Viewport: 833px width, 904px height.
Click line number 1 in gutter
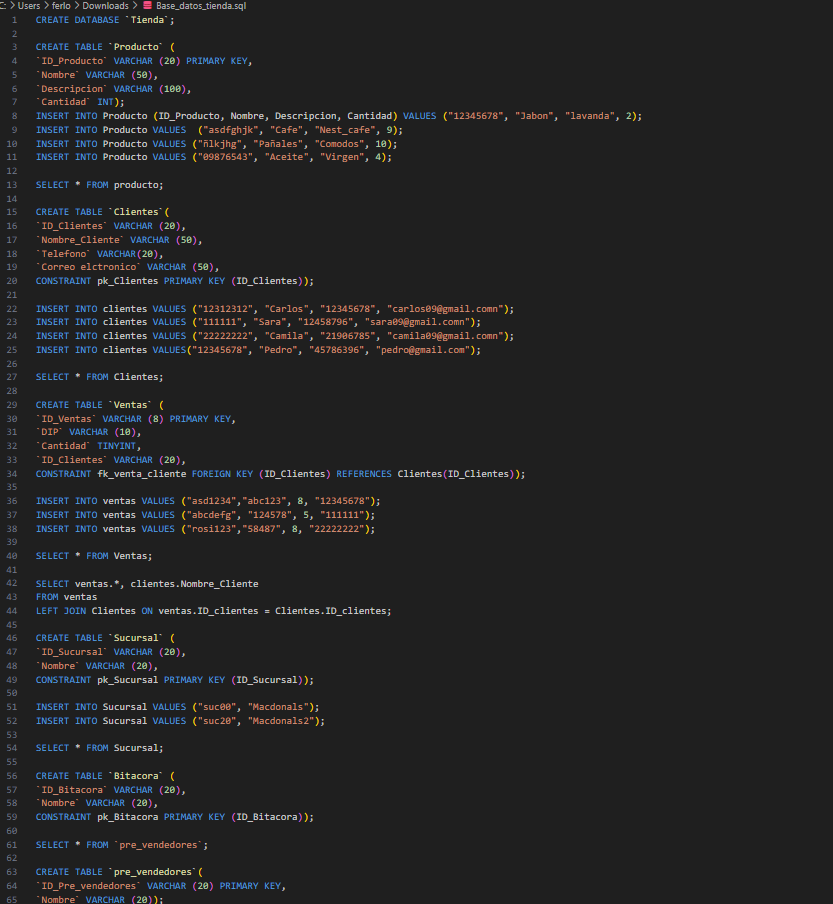[x=14, y=20]
